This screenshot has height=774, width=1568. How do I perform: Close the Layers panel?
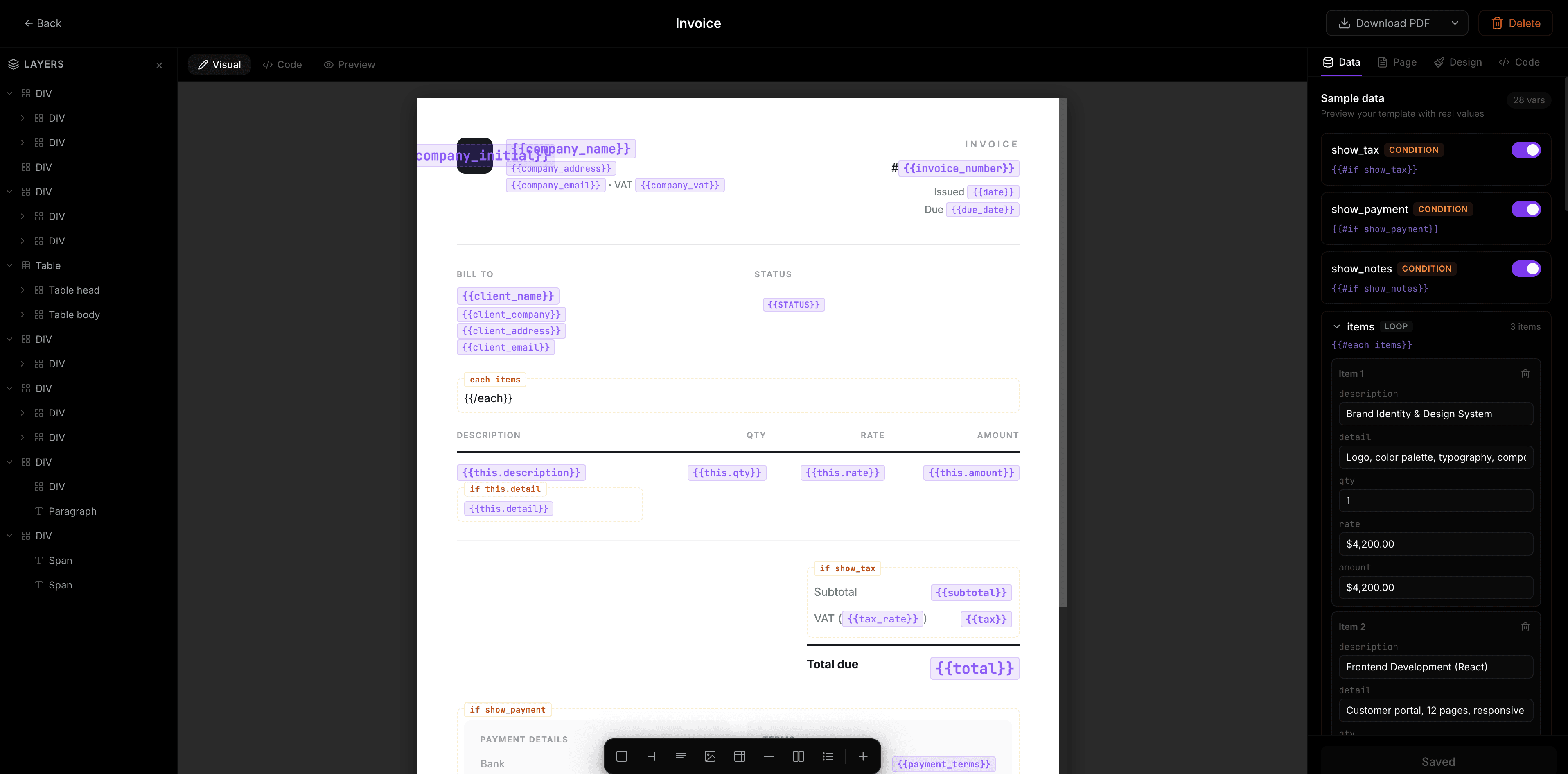[159, 65]
